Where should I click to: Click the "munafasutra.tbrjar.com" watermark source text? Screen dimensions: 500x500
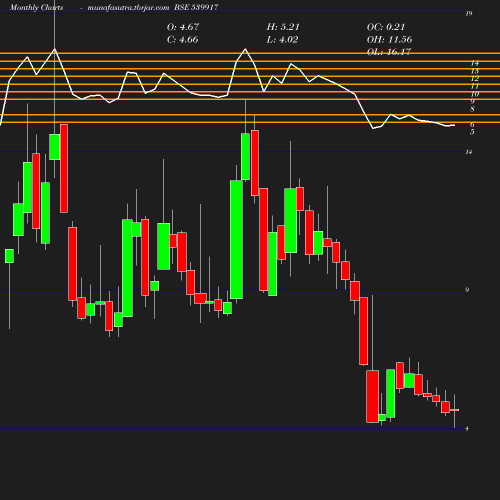(128, 7)
